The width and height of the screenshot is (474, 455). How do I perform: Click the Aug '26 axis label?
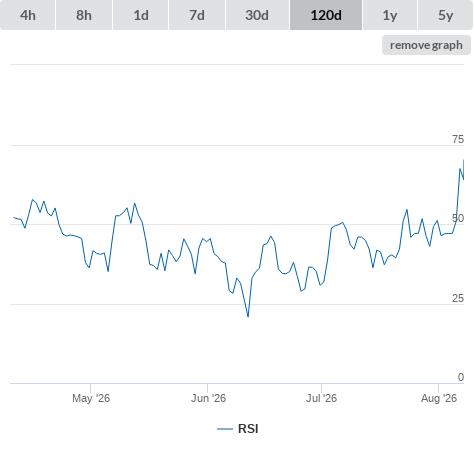coord(439,398)
